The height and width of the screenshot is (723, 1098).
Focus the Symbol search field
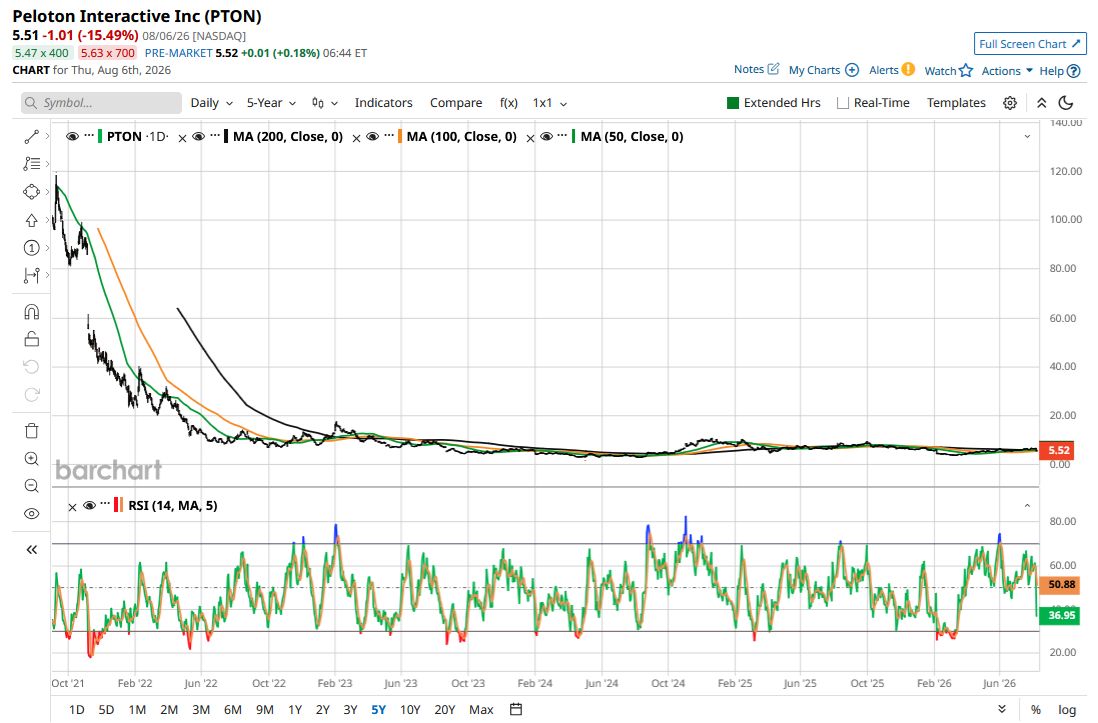pos(101,103)
